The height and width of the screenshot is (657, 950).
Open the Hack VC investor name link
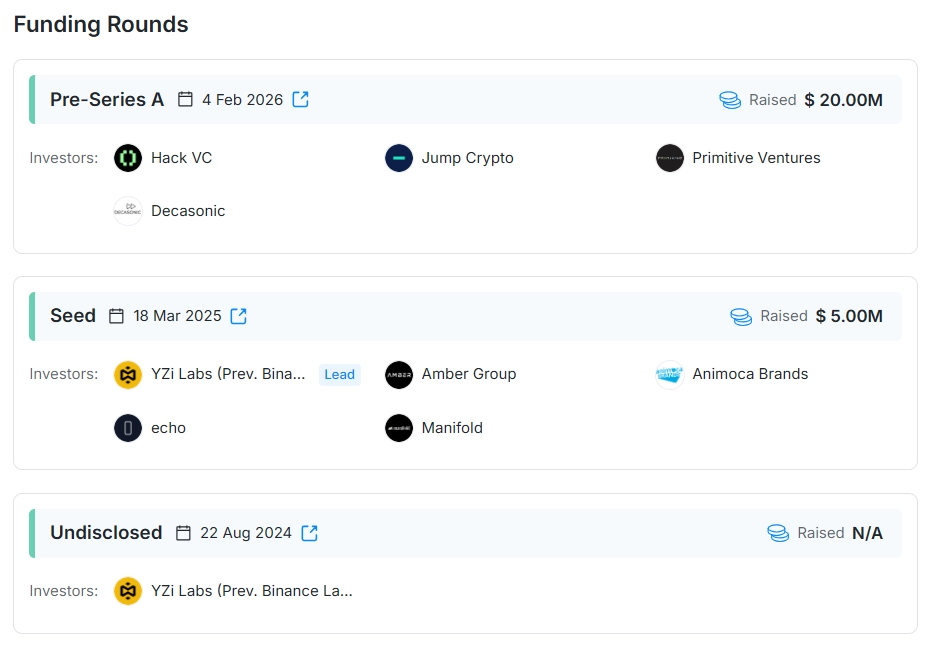(181, 158)
